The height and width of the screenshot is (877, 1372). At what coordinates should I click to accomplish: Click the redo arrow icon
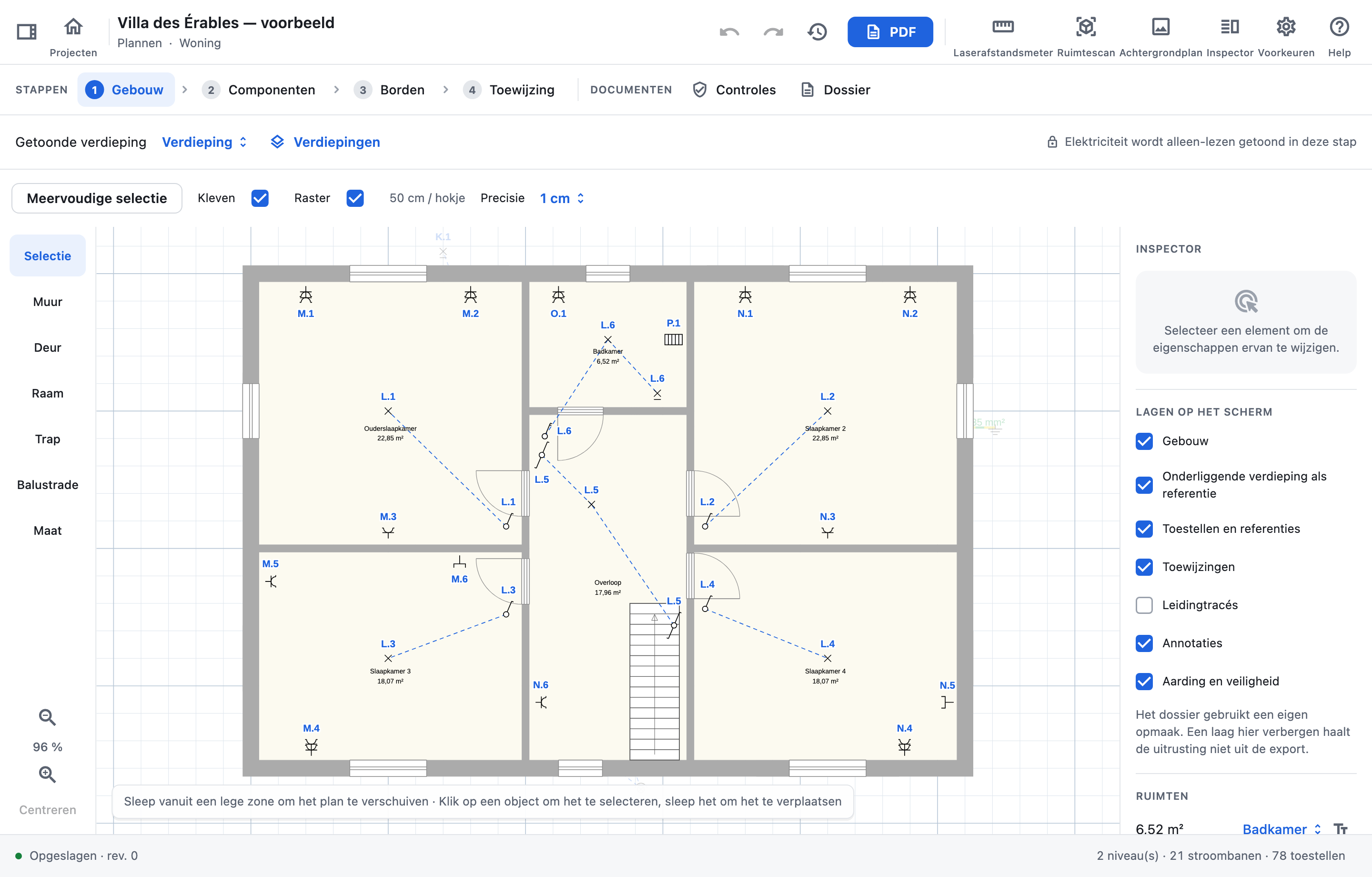[773, 32]
